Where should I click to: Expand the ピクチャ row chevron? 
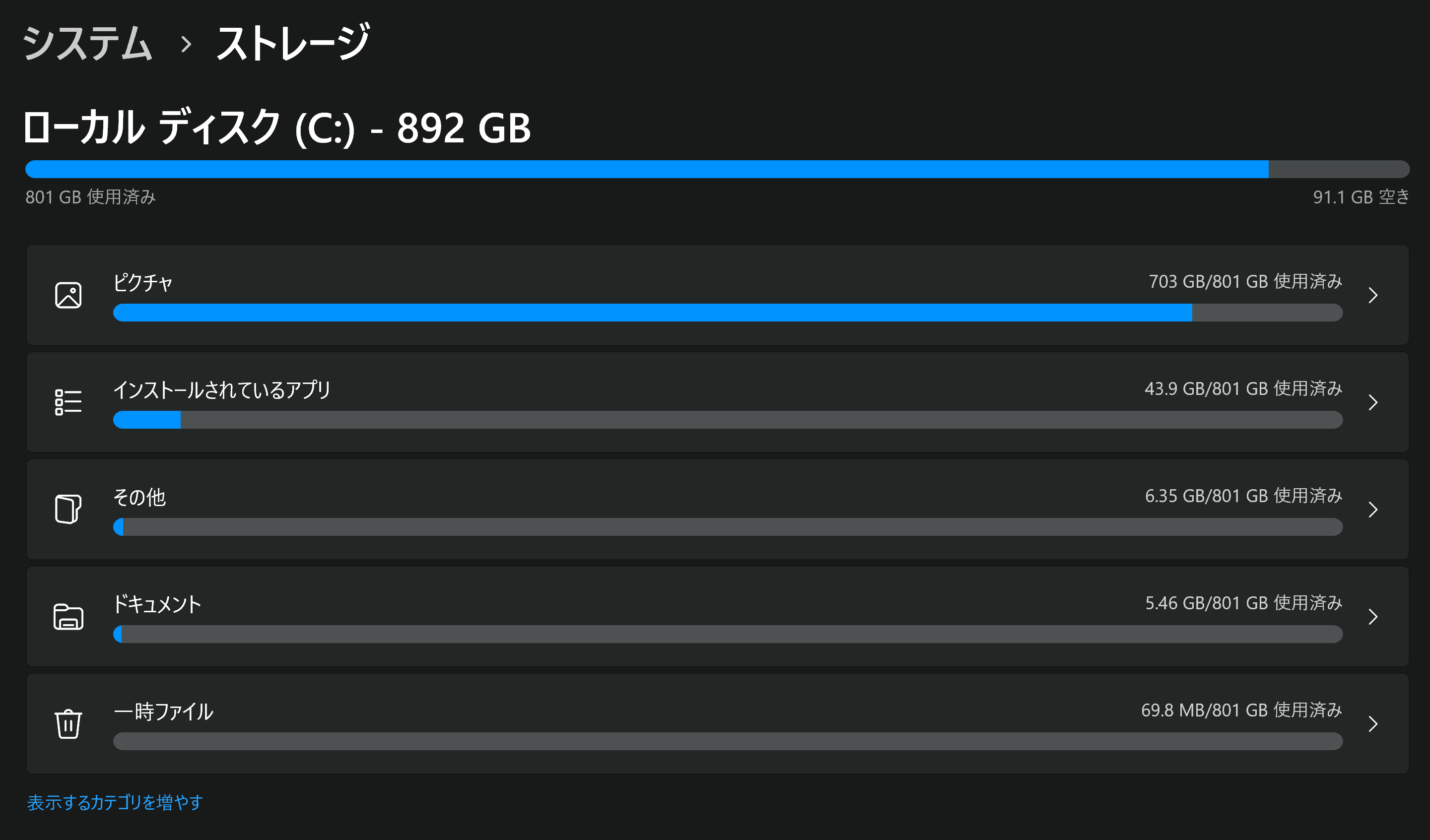tap(1373, 295)
